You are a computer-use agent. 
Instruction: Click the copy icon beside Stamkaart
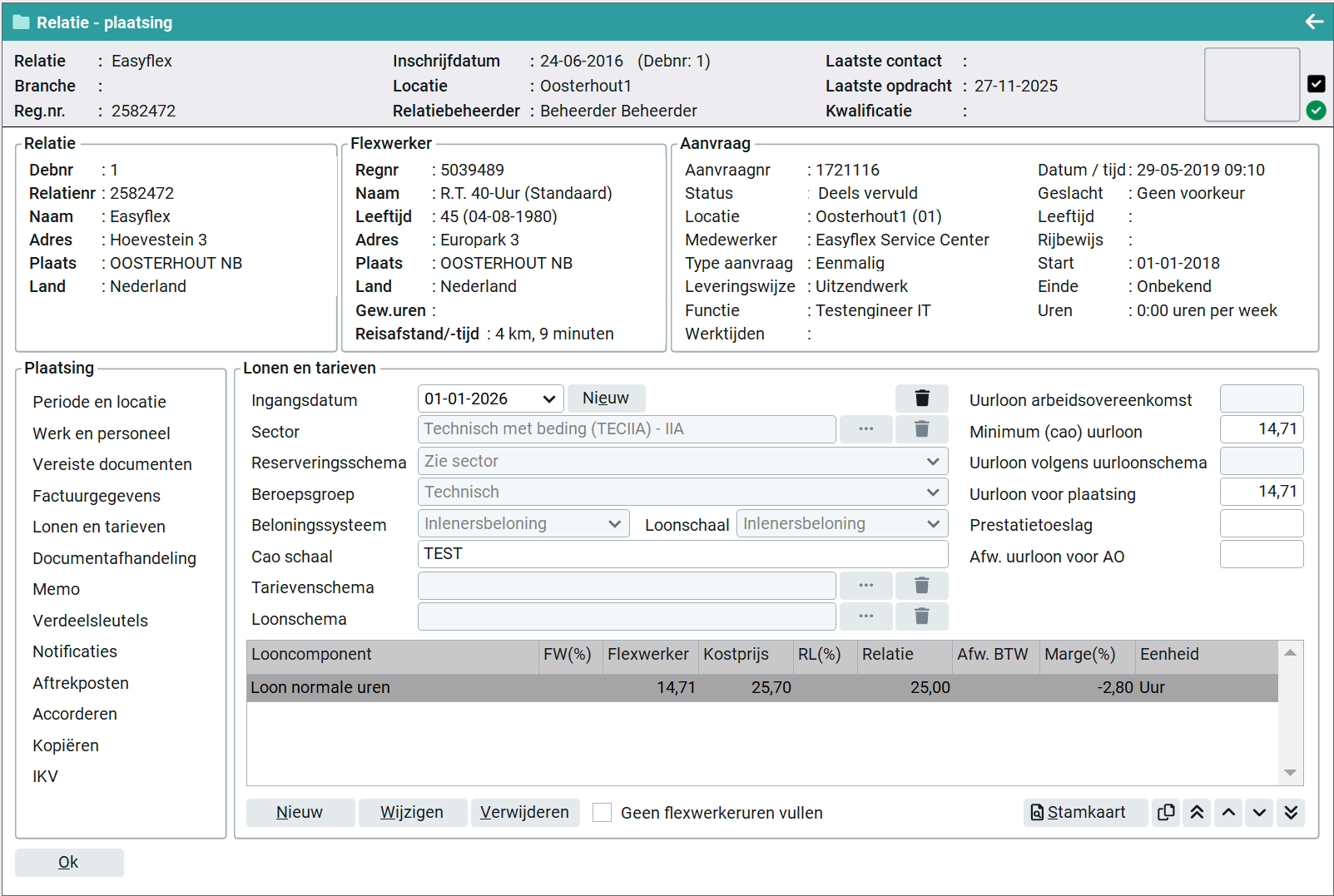tap(1166, 812)
